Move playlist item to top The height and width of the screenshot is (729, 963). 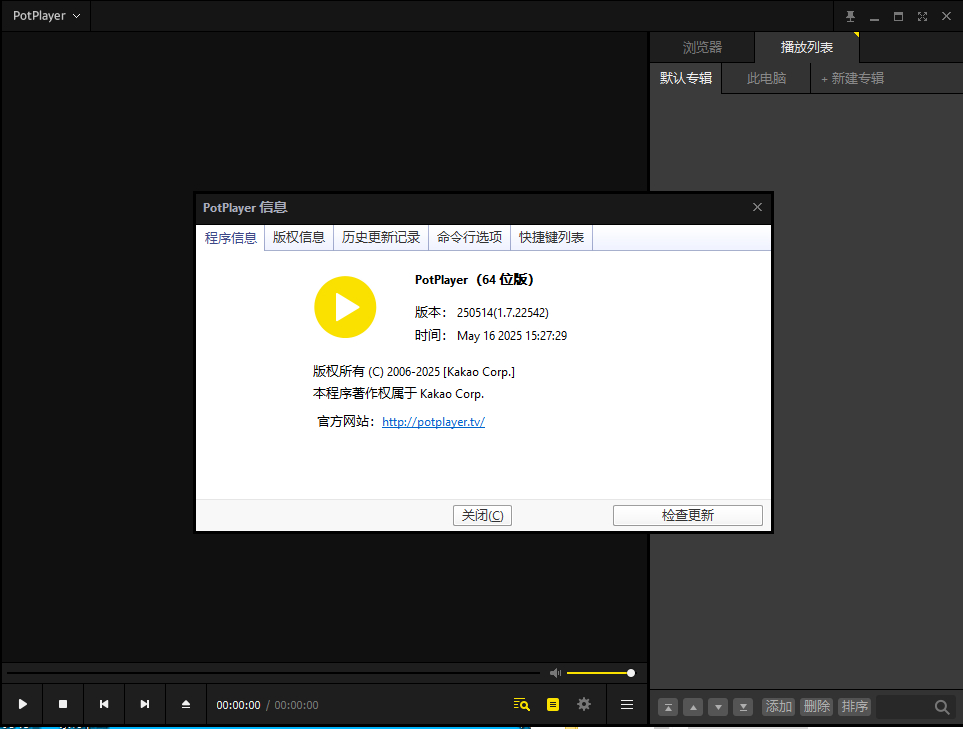pos(668,708)
